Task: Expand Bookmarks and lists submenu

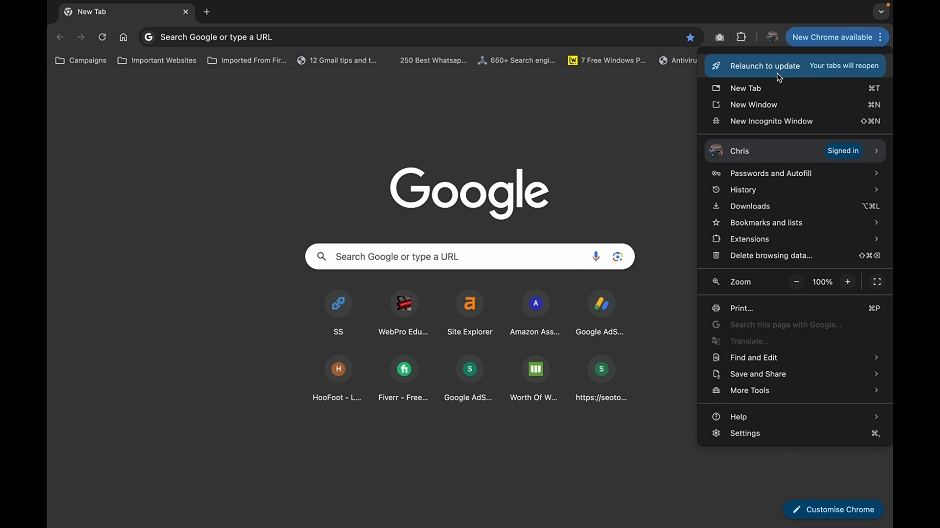Action: [x=795, y=222]
